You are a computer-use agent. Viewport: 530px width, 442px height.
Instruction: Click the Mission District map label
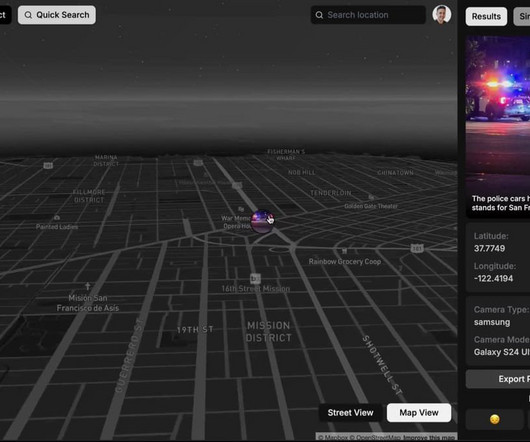pyautogui.click(x=268, y=332)
